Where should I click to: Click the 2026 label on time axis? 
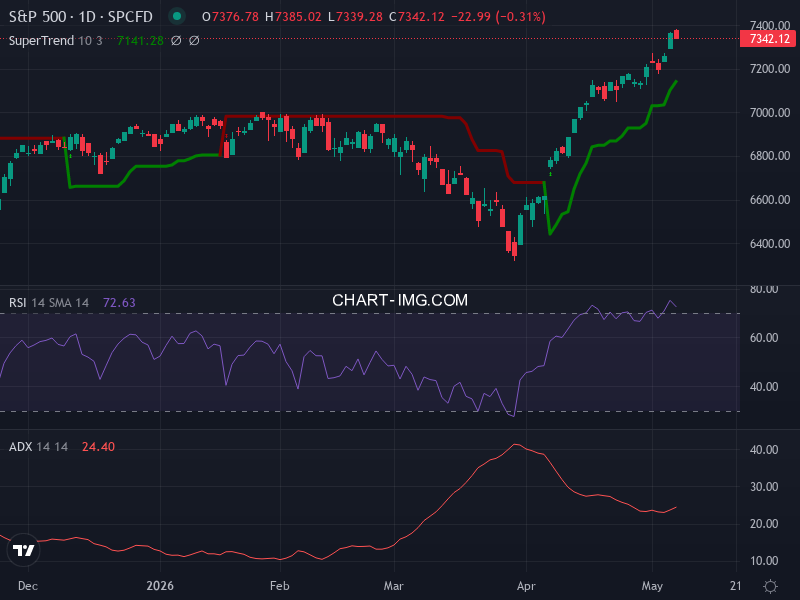click(x=160, y=586)
